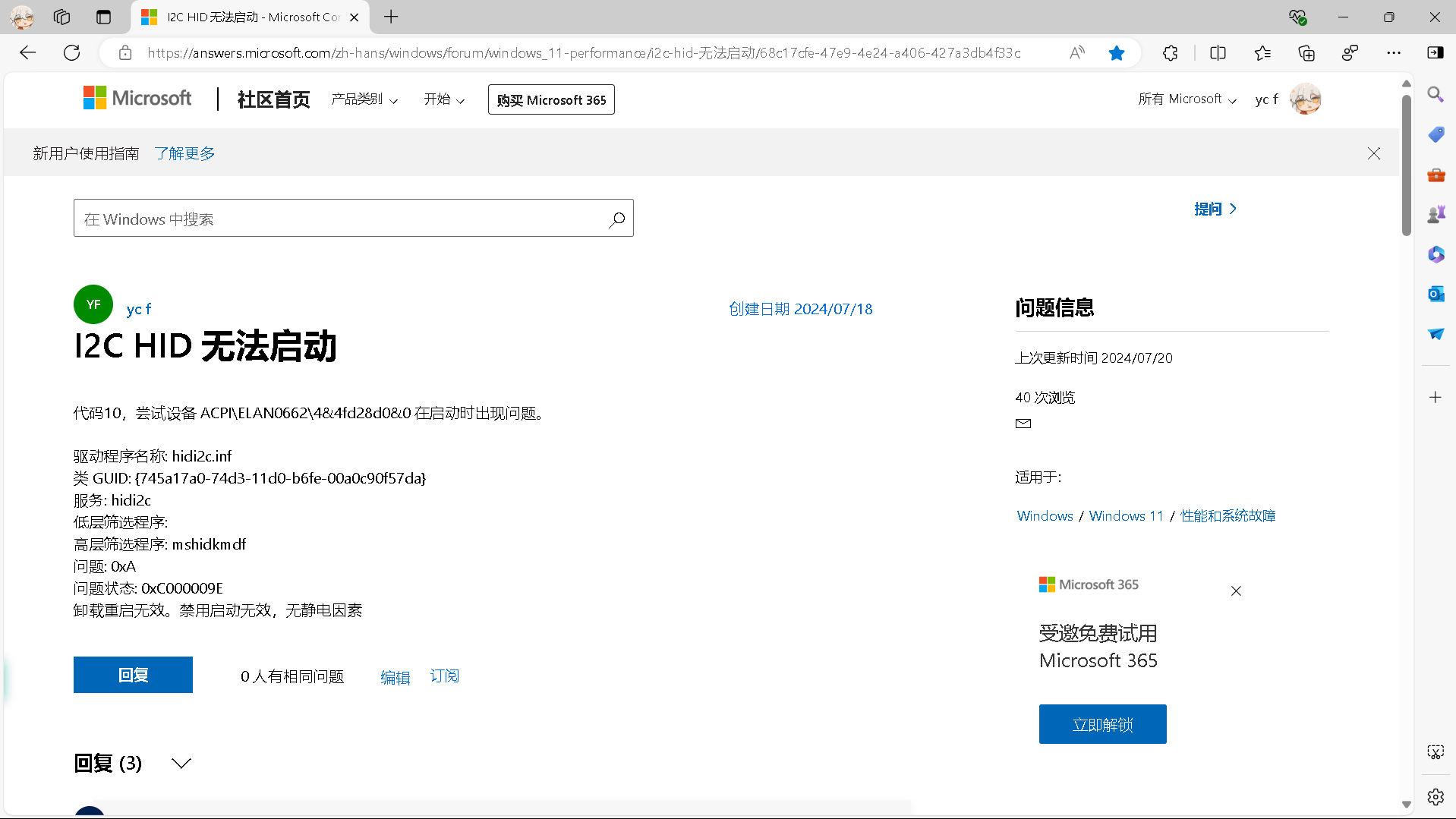Open the Games sidebar panel
Viewport: 1456px width, 819px height.
(1436, 213)
